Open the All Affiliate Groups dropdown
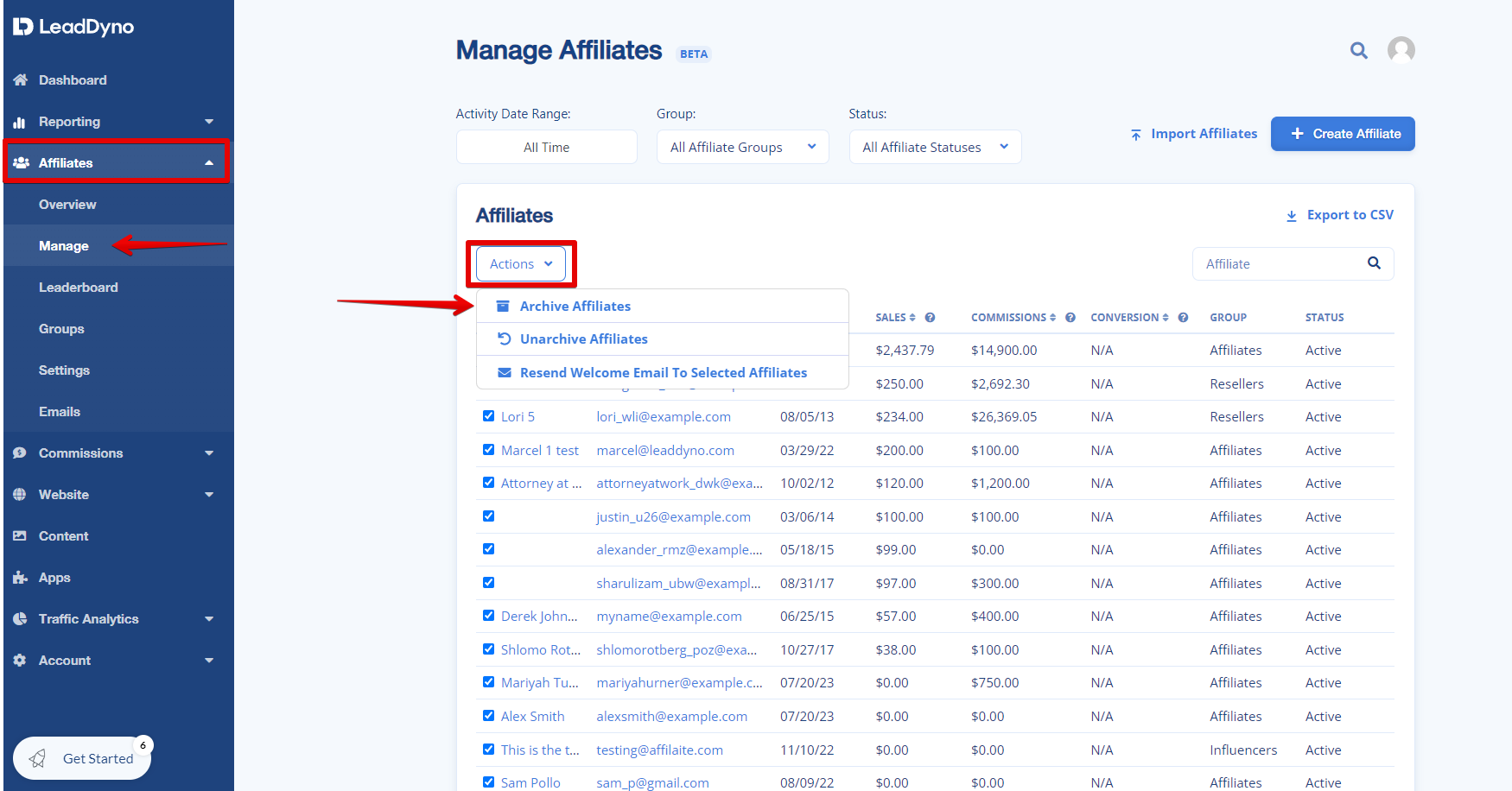 pos(743,147)
